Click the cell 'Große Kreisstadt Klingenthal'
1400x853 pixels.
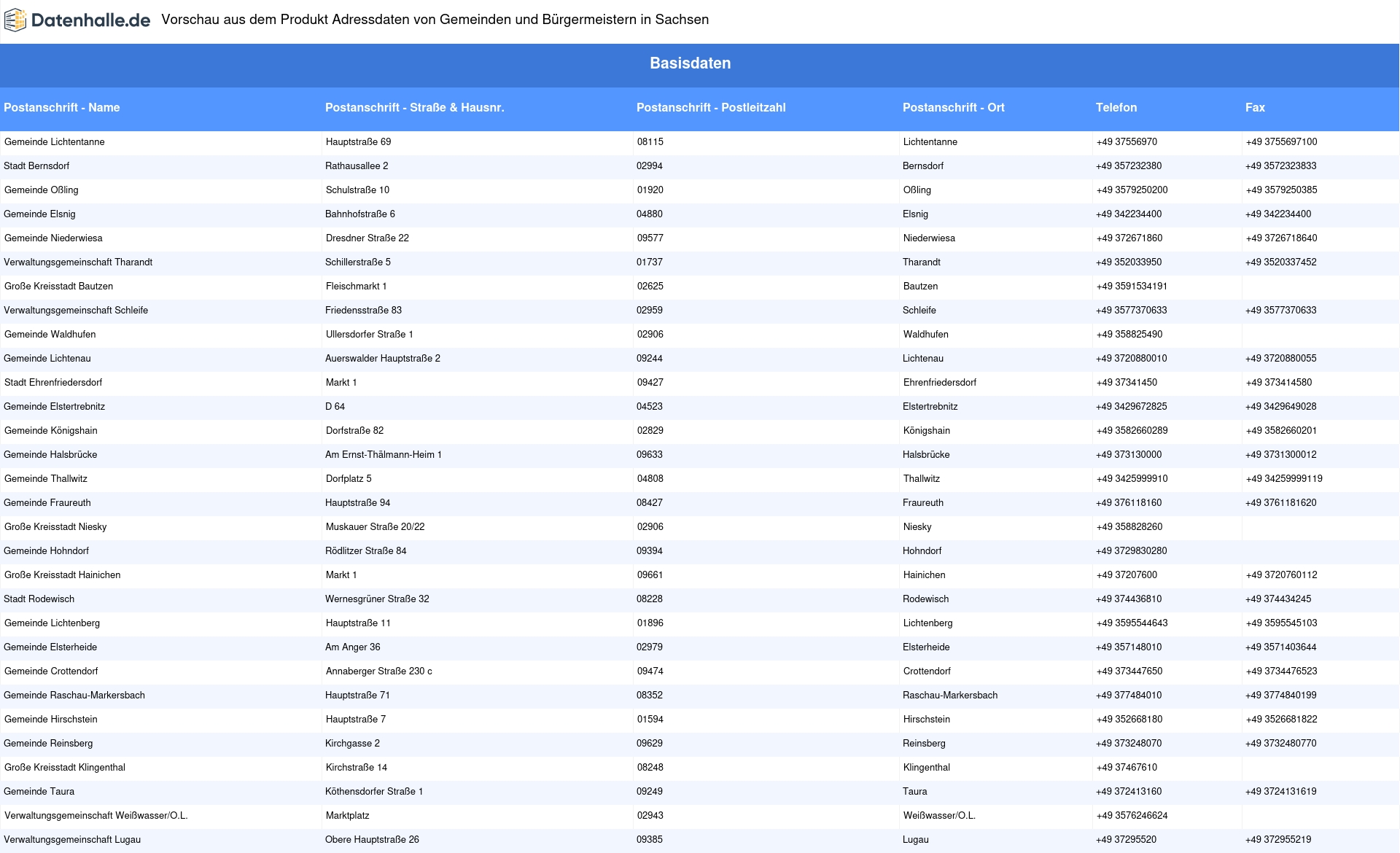coord(64,768)
